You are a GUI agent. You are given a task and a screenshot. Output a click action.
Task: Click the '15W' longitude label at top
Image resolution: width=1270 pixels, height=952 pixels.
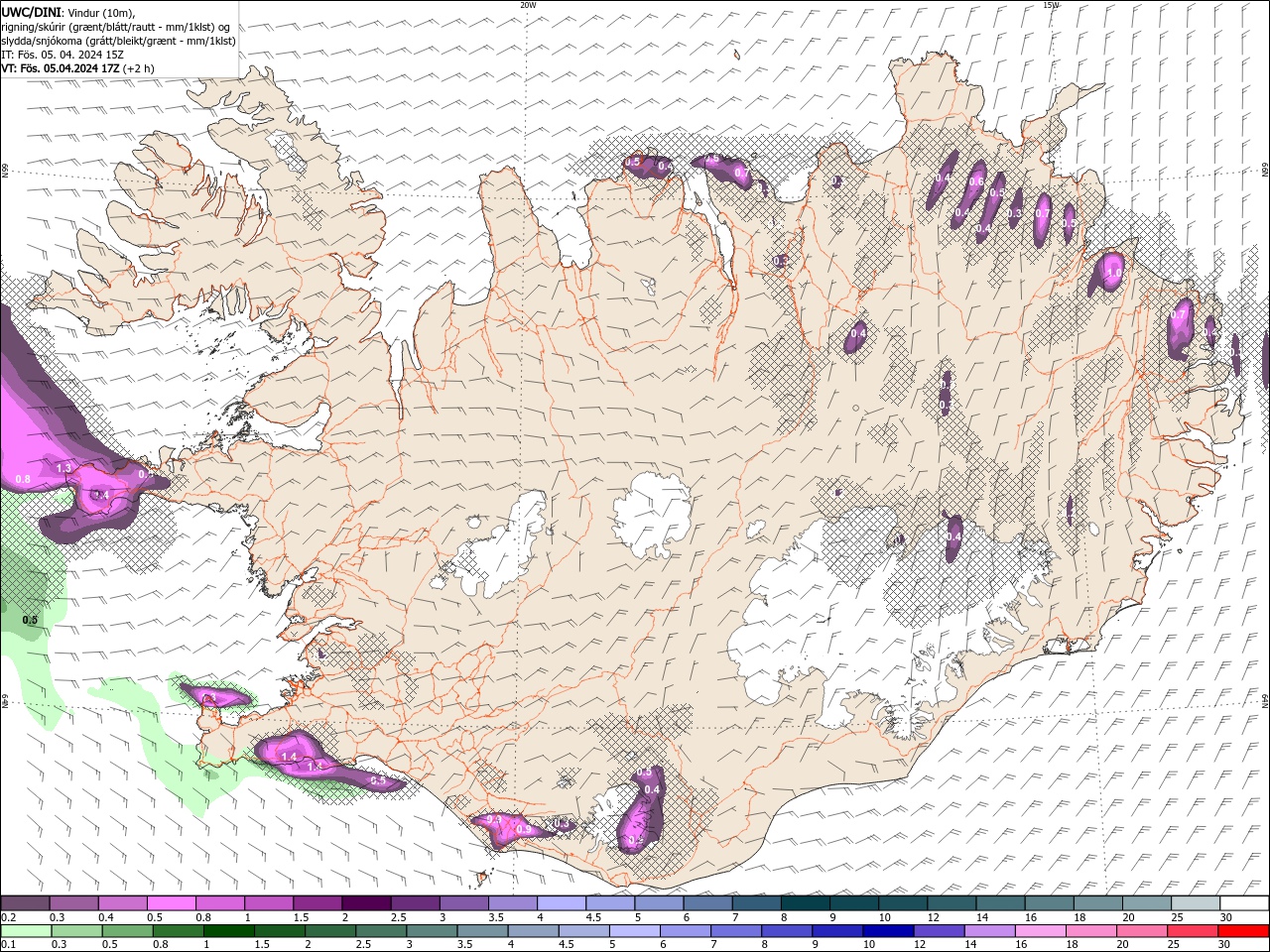tap(1051, 5)
